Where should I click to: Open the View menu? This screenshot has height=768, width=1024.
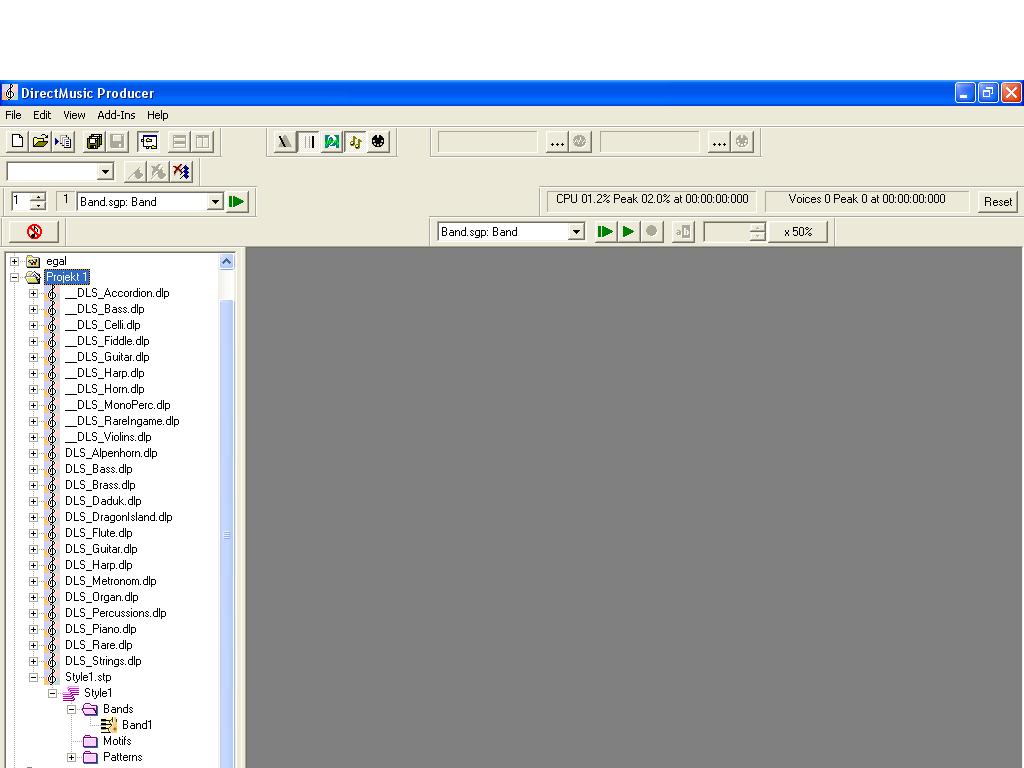[74, 115]
